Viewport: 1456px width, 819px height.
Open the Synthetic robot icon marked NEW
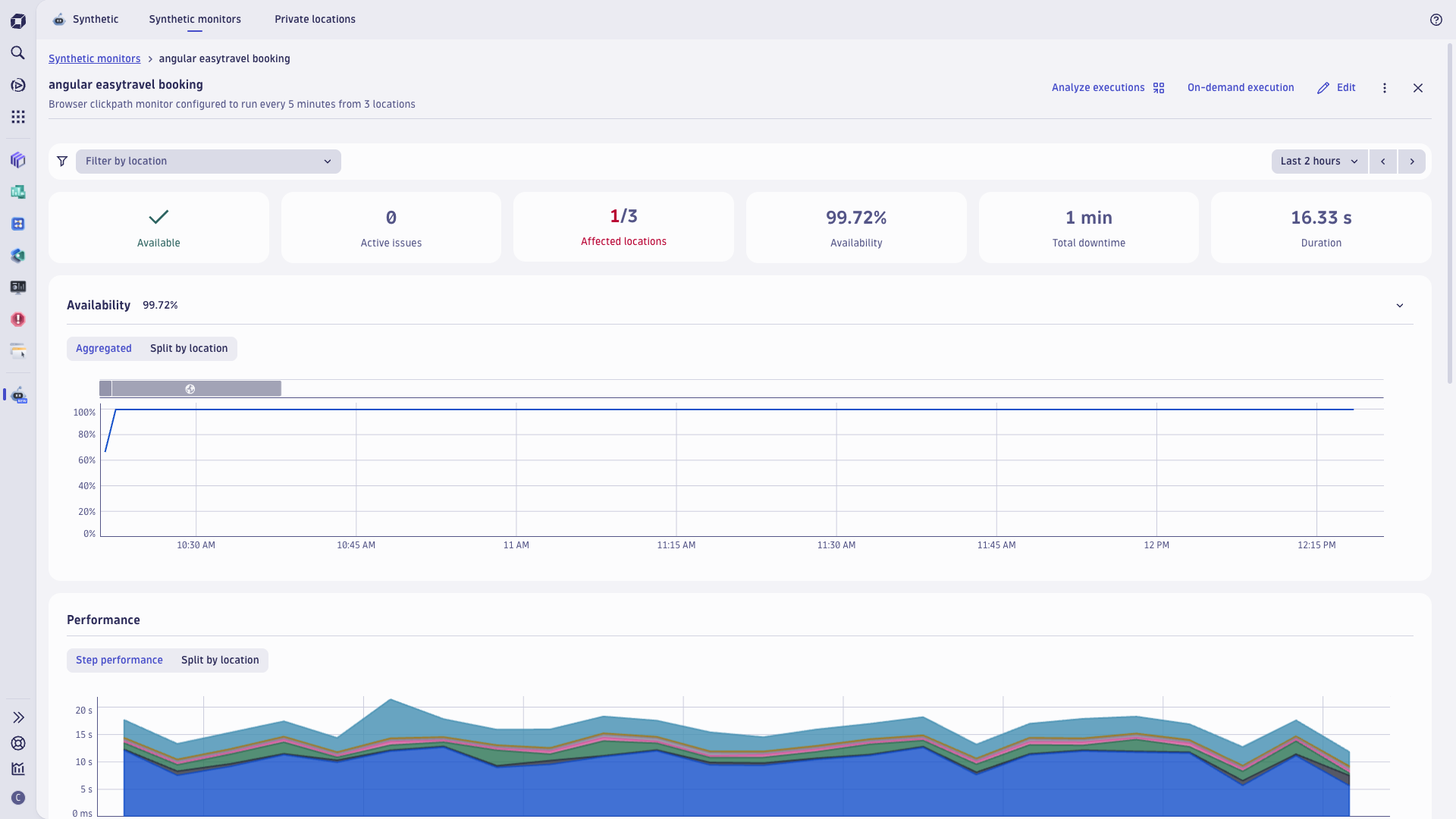[x=19, y=395]
